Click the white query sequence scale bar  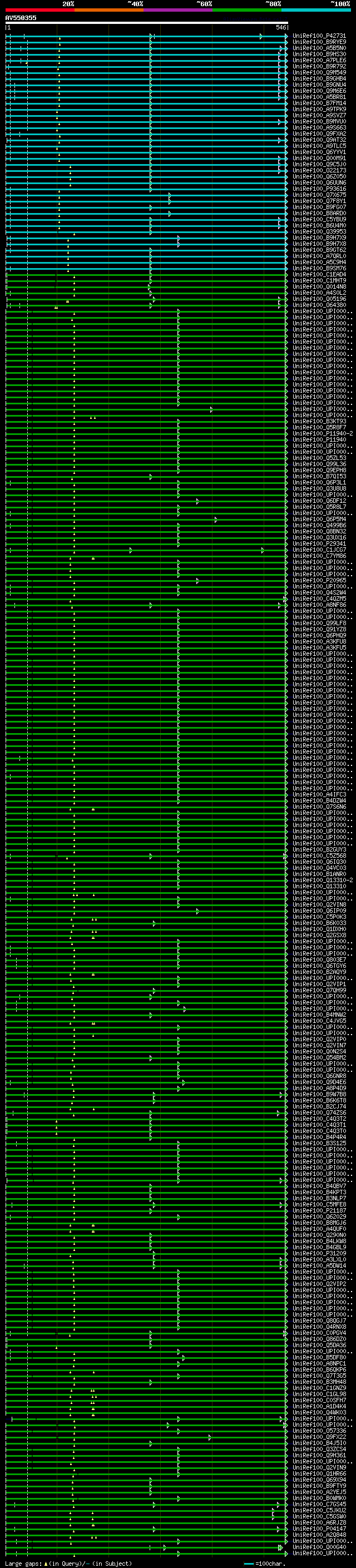[x=147, y=22]
